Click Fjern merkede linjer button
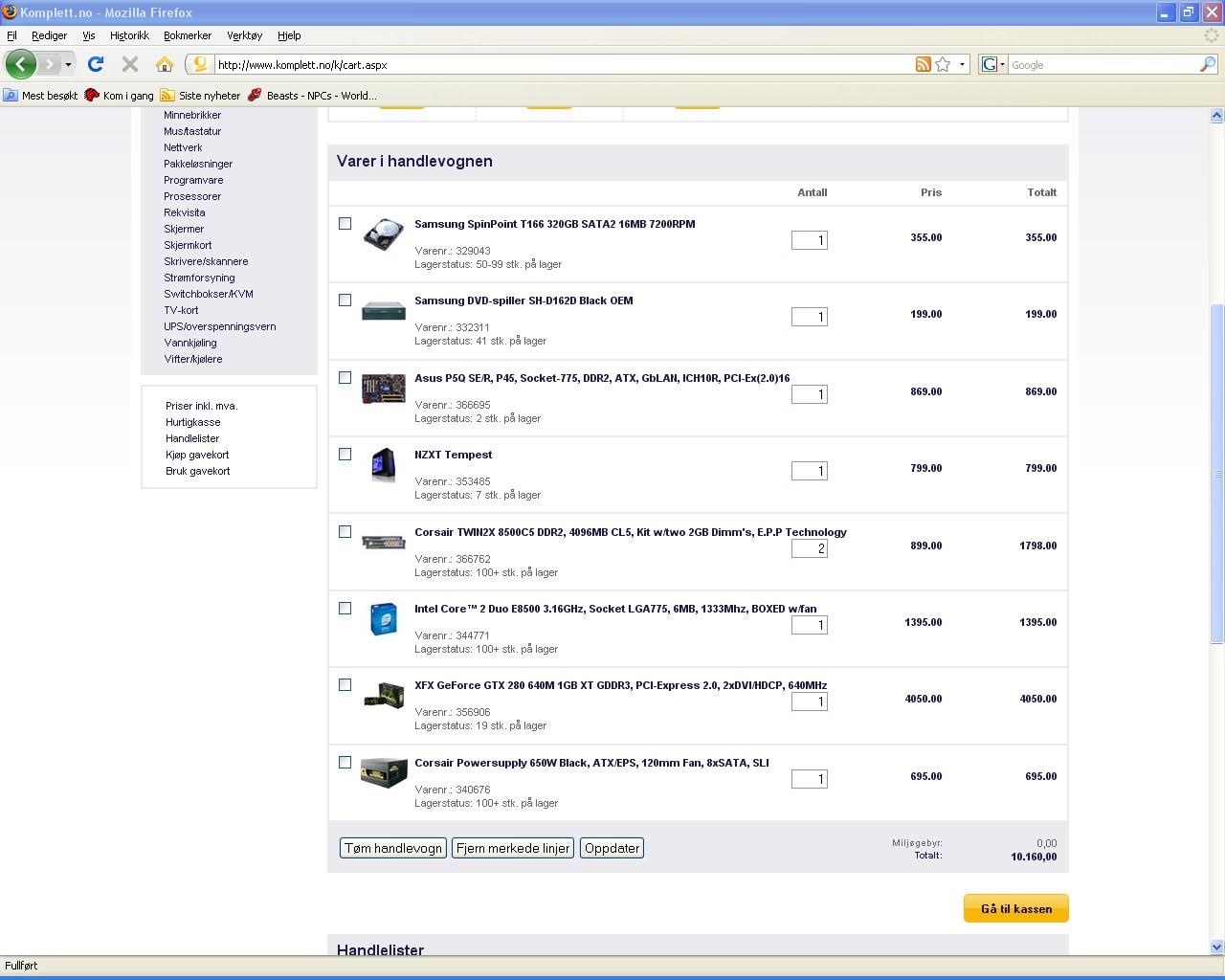The image size is (1225, 980). (513, 848)
